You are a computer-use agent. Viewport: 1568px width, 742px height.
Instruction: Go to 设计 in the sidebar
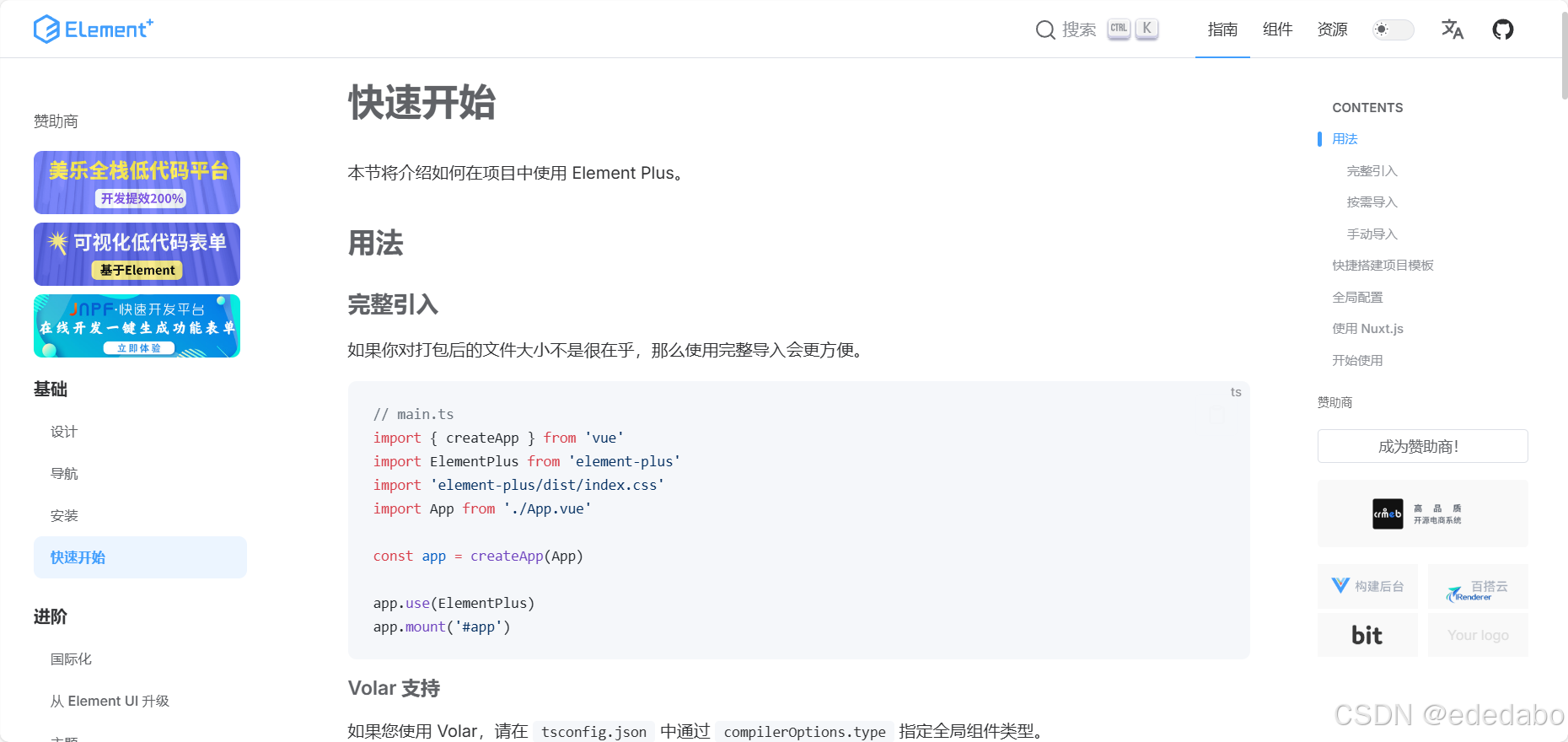[x=64, y=432]
